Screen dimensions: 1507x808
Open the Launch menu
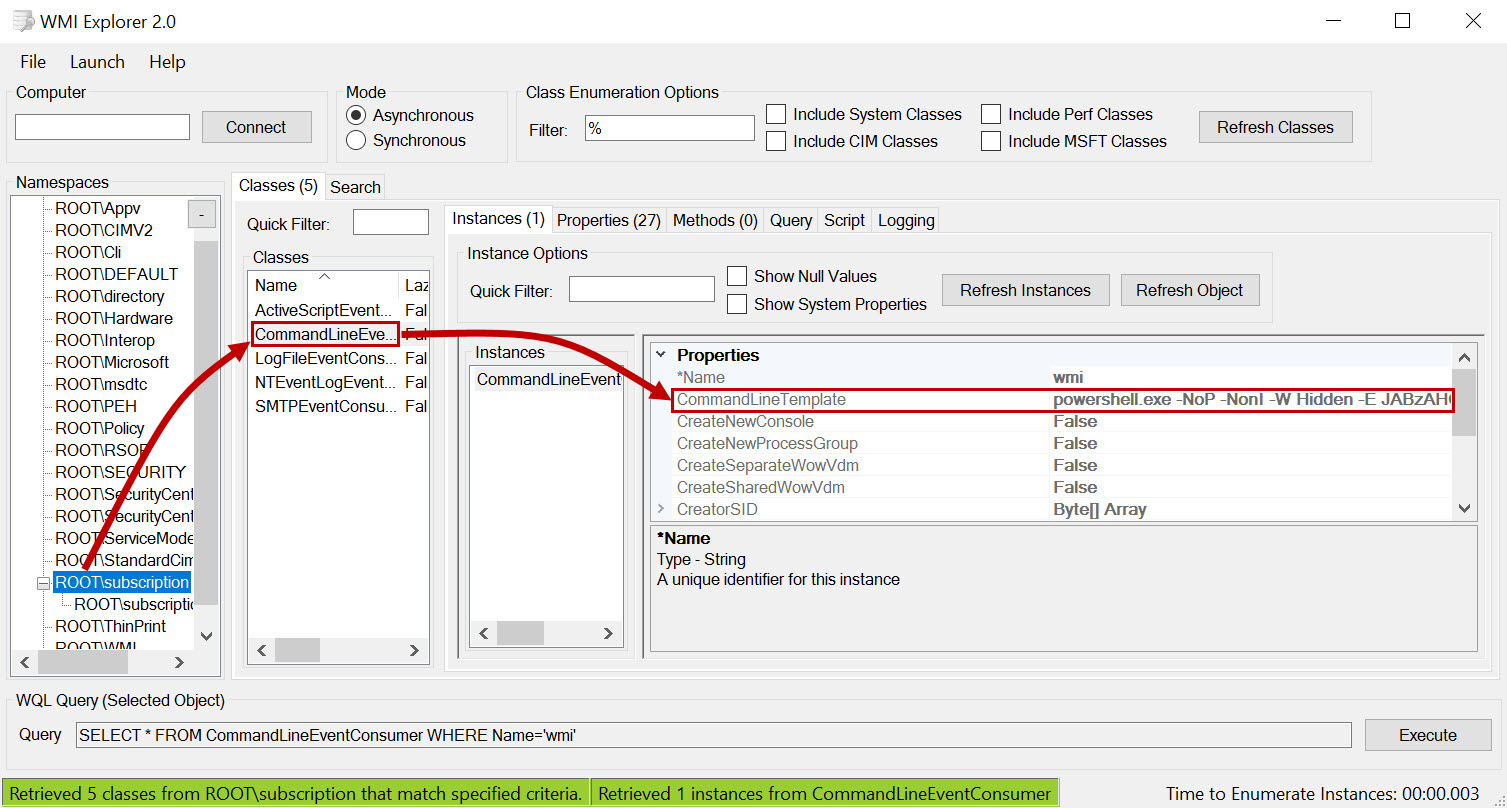97,62
